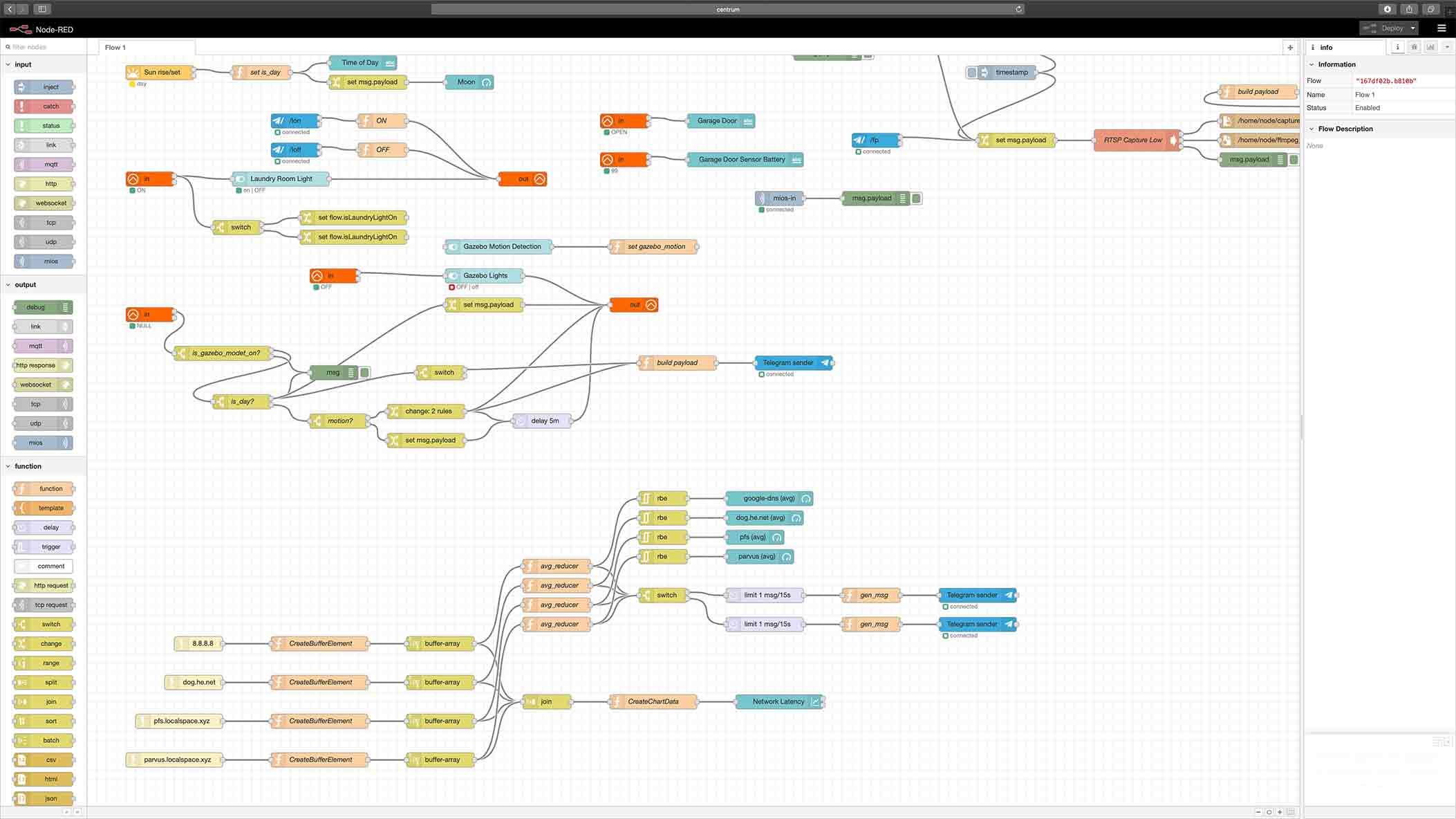Select the Laundry Room Light node

(x=281, y=179)
